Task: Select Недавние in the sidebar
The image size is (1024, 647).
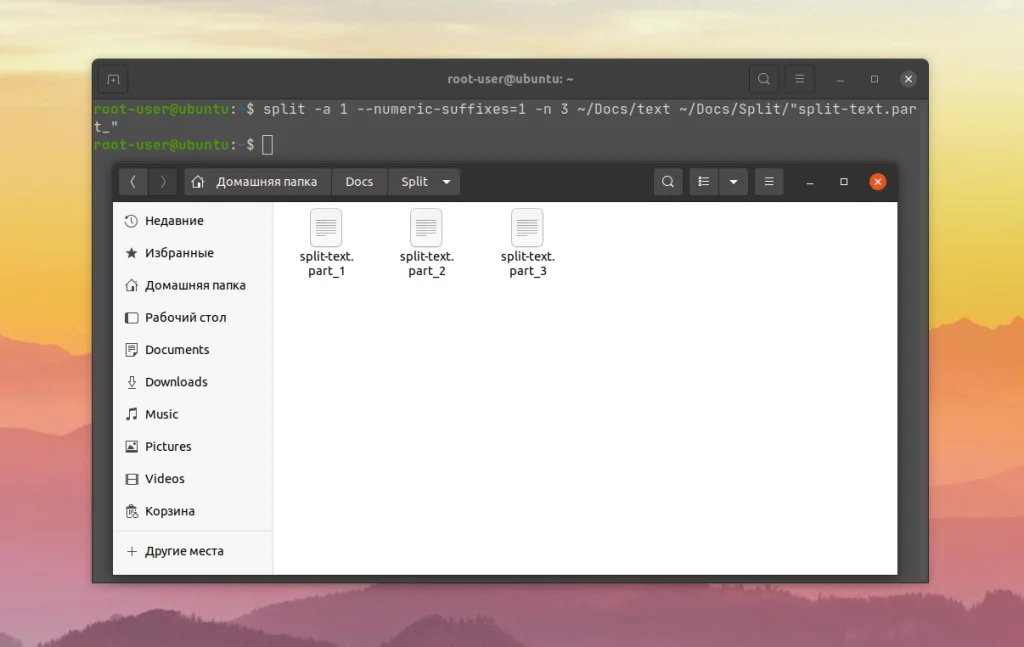Action: [x=171, y=221]
